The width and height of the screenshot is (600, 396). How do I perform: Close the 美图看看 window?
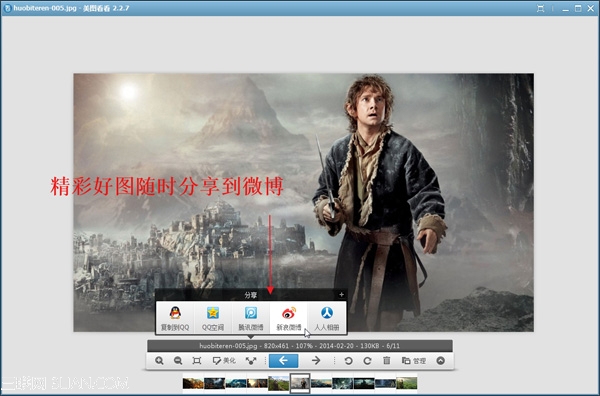tap(590, 8)
